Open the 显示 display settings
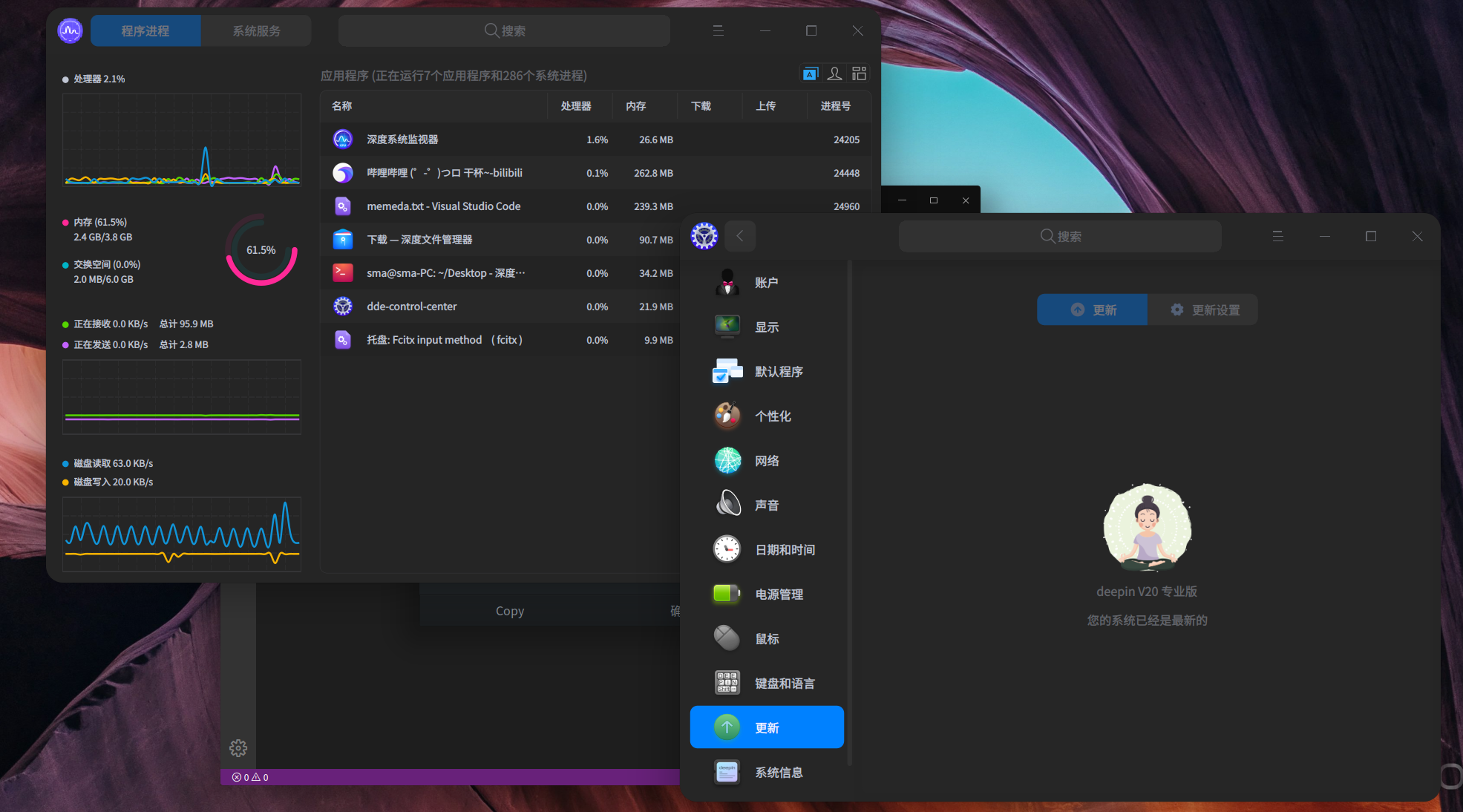 point(767,327)
